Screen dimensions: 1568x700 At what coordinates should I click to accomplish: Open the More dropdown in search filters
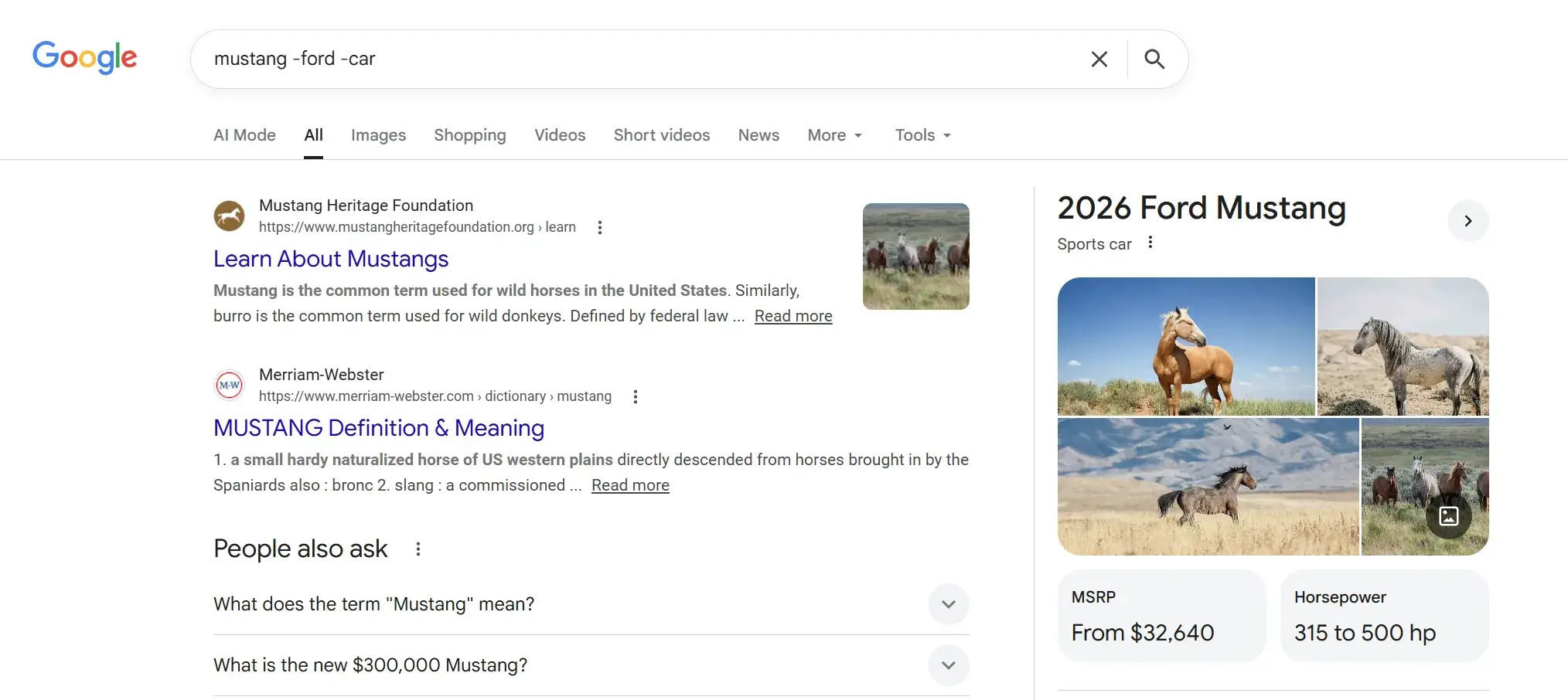tap(834, 135)
